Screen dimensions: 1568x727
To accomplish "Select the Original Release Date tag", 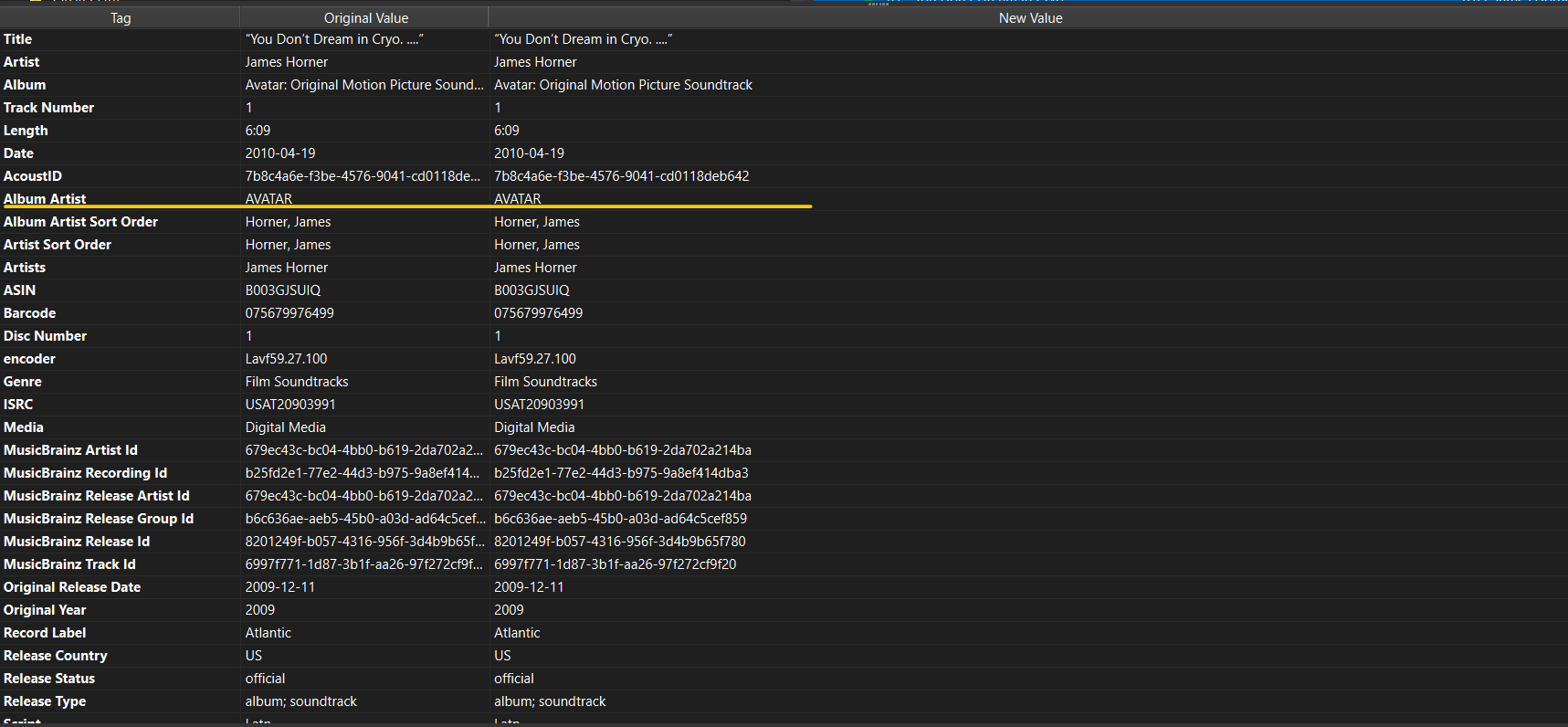I will pos(72,587).
